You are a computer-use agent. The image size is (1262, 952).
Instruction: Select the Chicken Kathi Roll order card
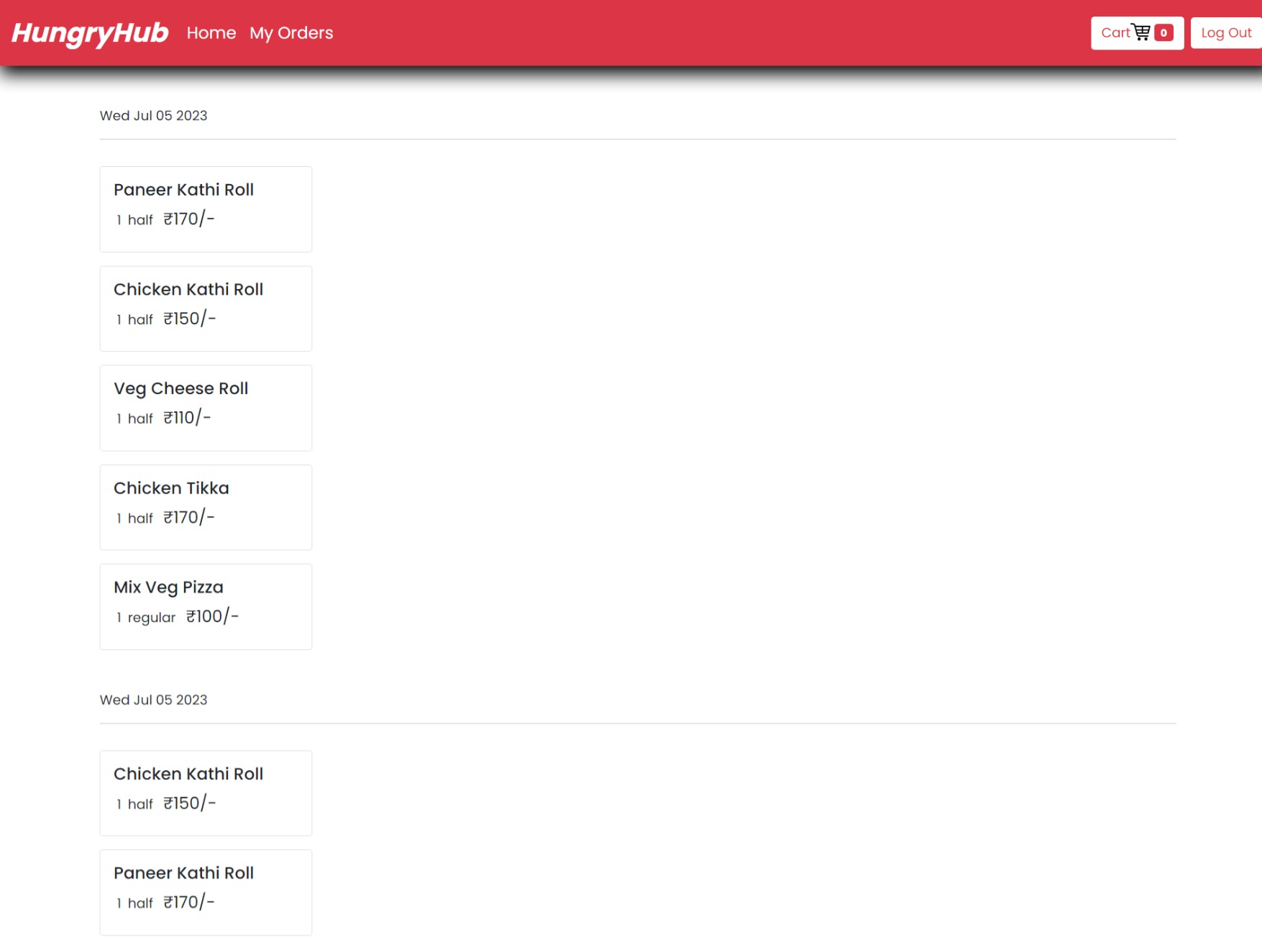pos(205,308)
